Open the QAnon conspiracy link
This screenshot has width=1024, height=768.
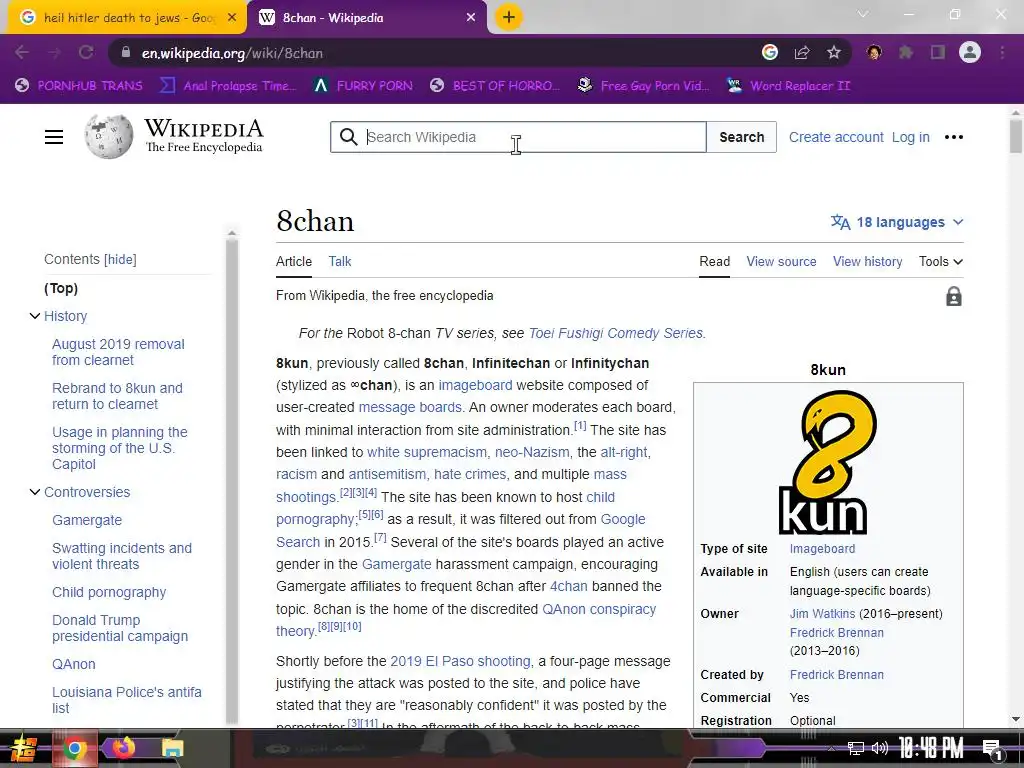[599, 609]
